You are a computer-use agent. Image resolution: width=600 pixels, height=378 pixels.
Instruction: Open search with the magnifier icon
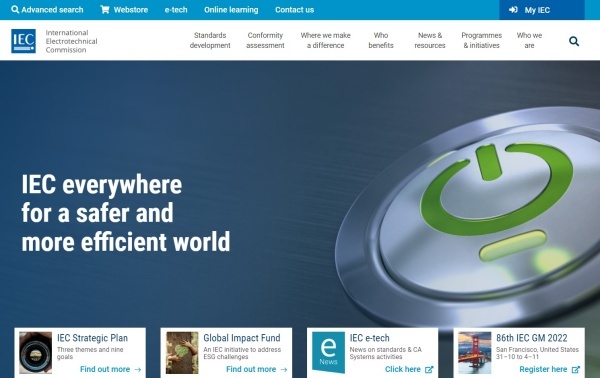tap(574, 41)
